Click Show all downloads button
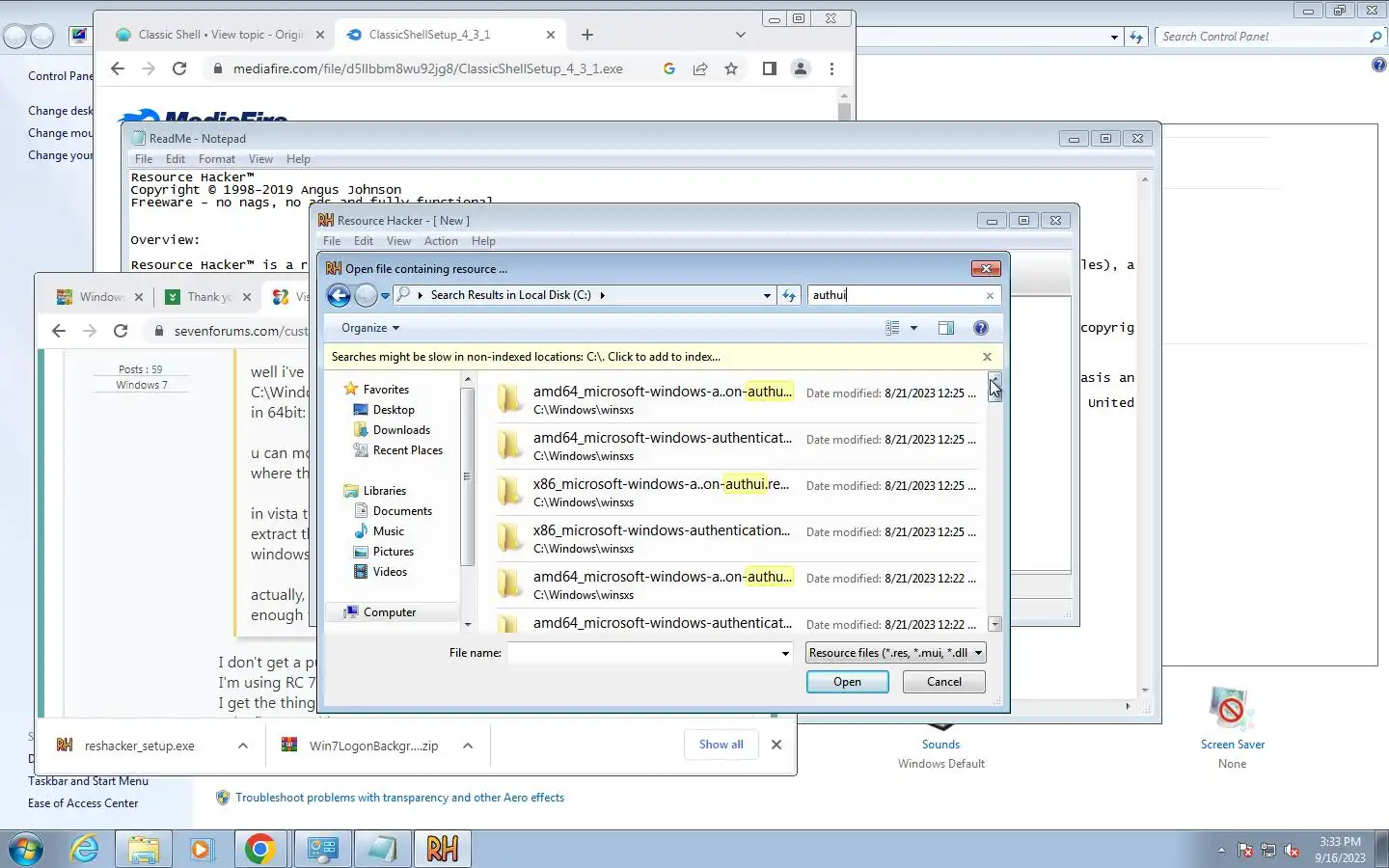 coord(721,745)
